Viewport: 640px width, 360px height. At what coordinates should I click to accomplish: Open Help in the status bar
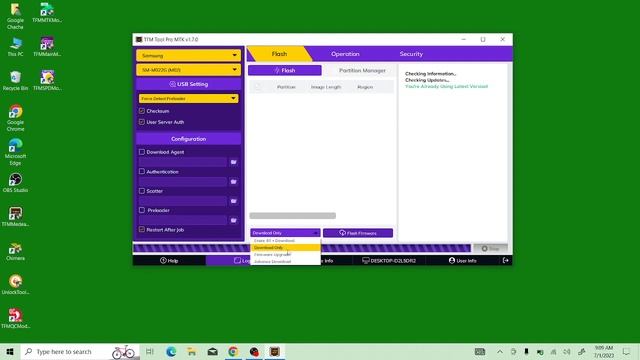click(169, 260)
